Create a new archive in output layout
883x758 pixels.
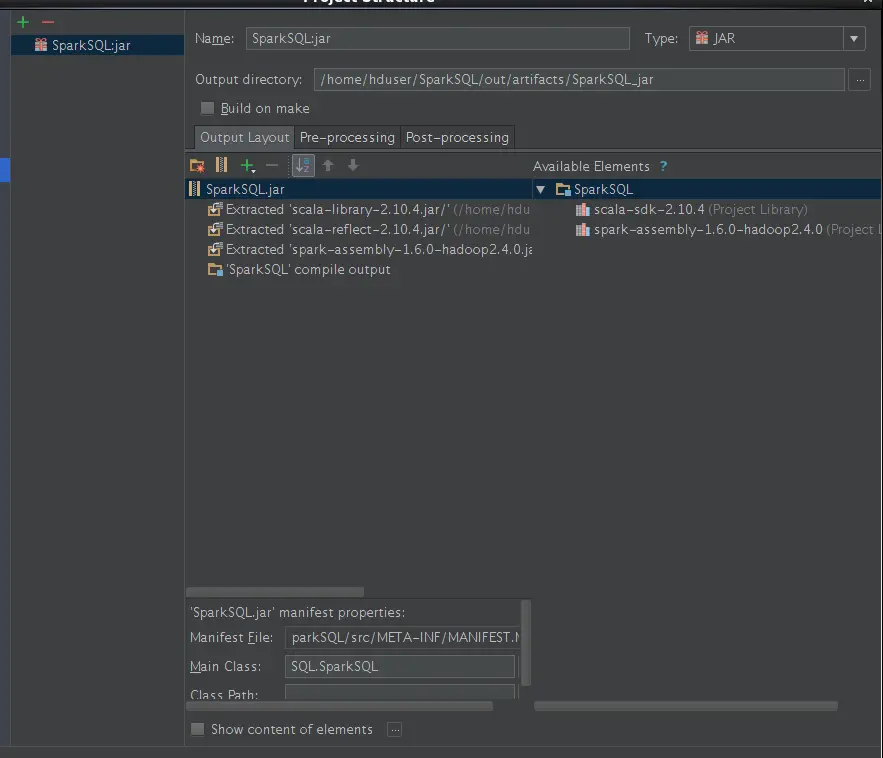pos(222,165)
